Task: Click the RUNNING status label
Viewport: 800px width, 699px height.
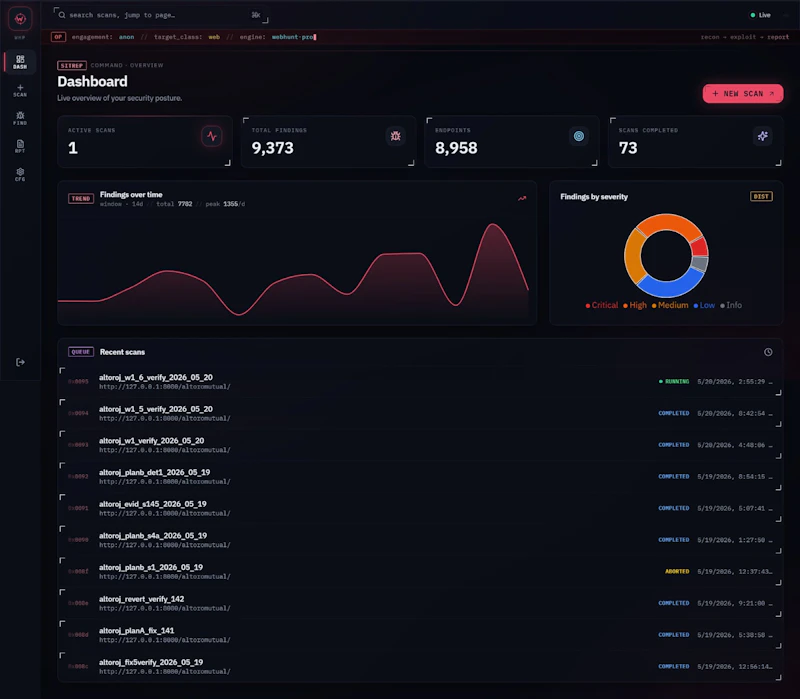Action: coord(674,382)
